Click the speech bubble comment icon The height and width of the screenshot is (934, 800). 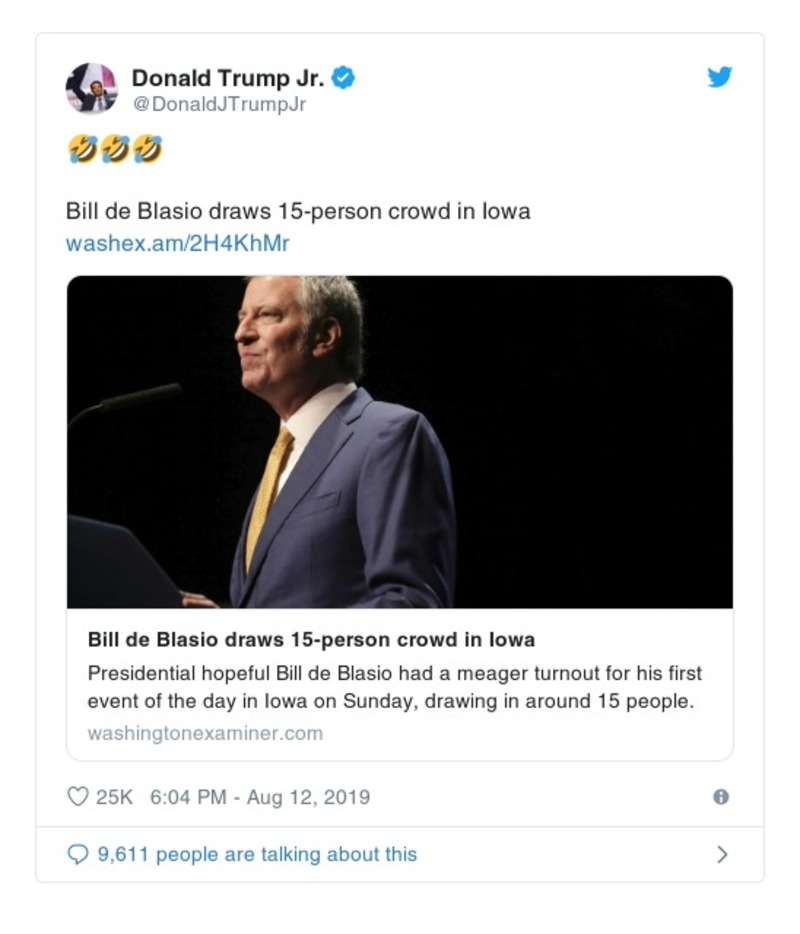pyautogui.click(x=77, y=853)
